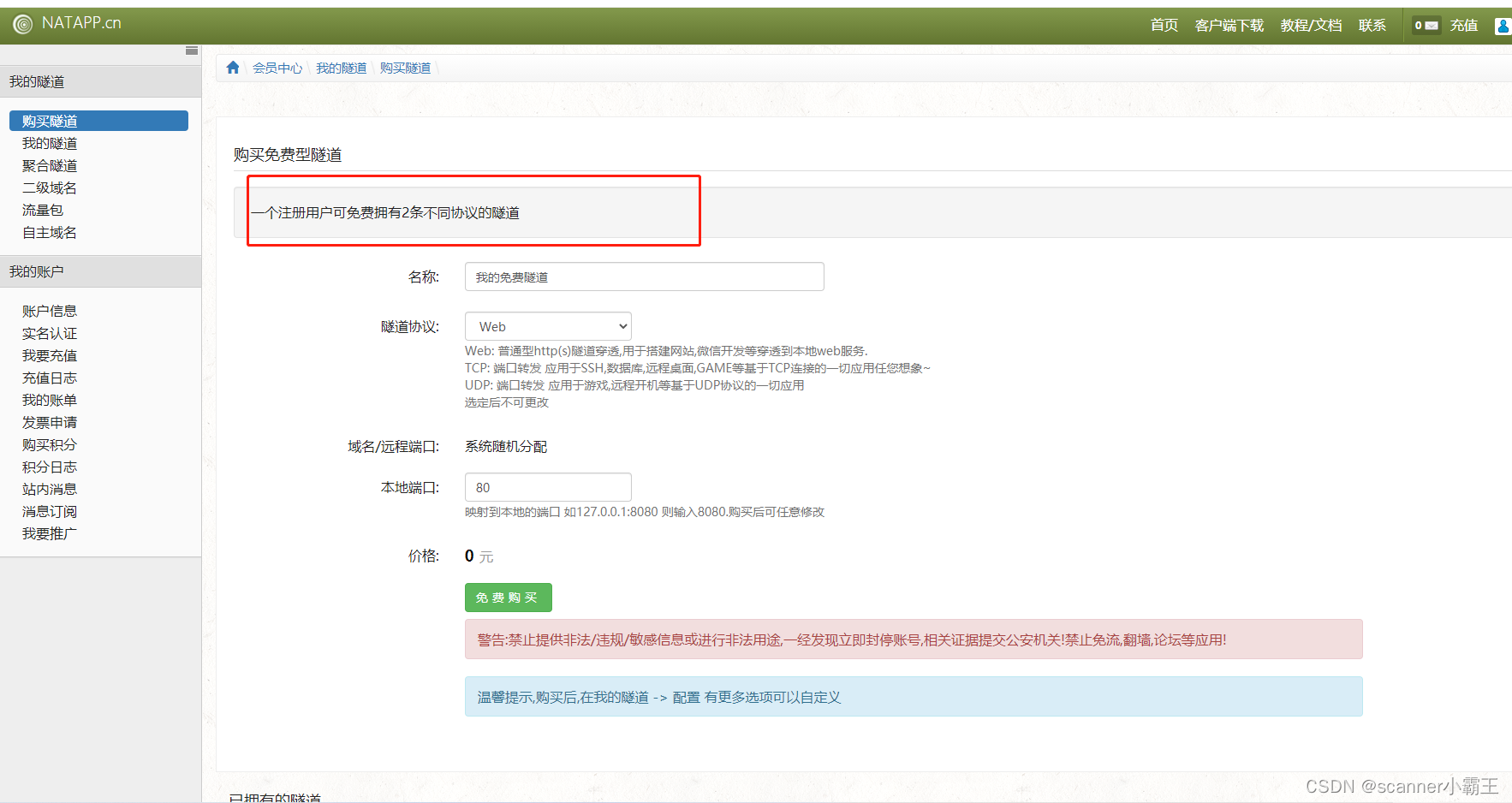Open 购买隧道 breadcrumb link

click(406, 68)
